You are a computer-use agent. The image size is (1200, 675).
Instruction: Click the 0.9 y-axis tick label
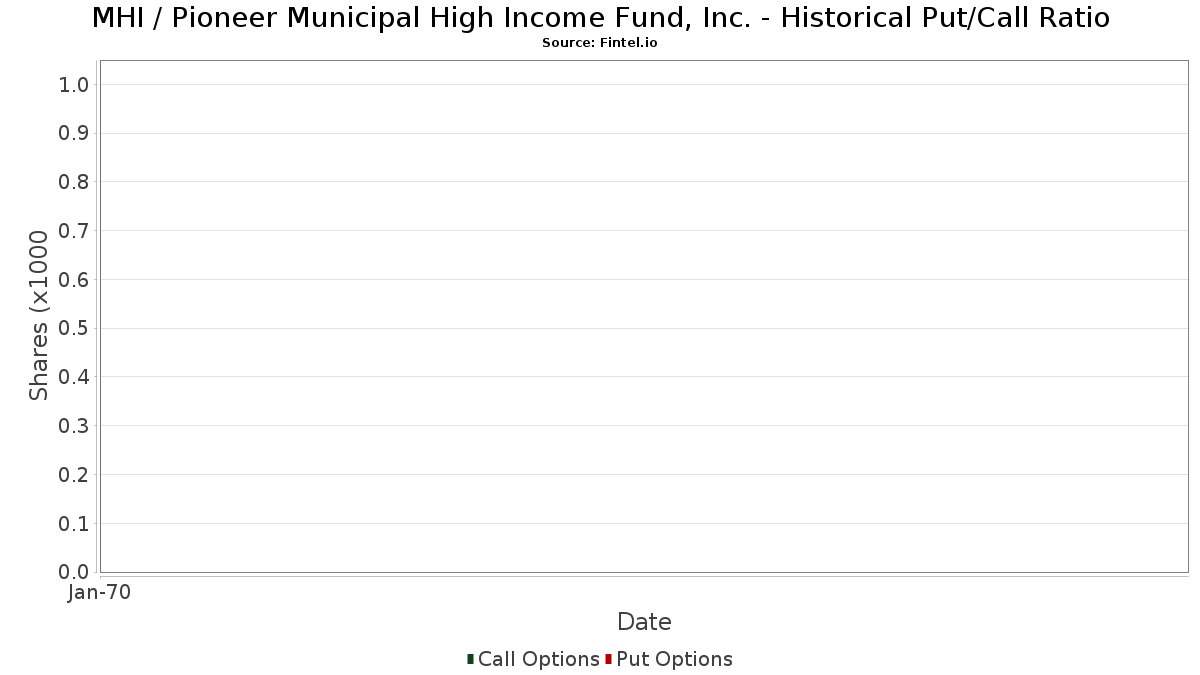(x=74, y=134)
